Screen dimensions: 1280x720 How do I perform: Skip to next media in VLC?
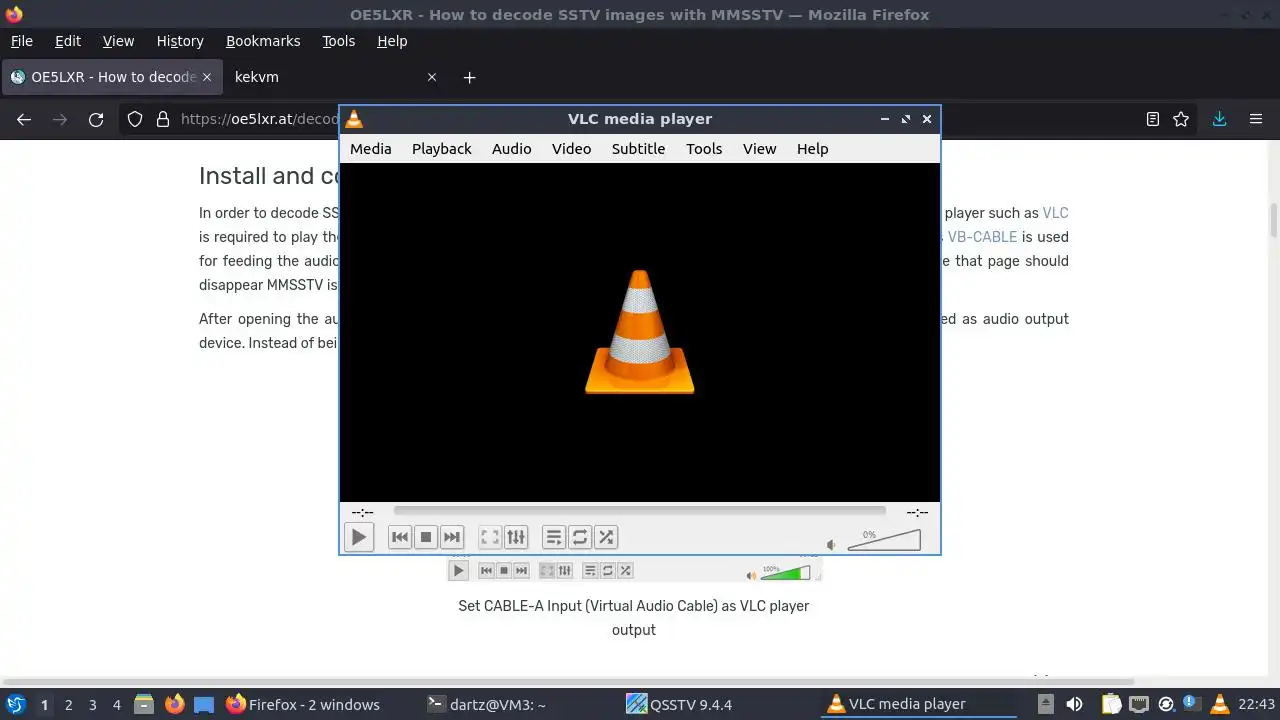click(452, 537)
